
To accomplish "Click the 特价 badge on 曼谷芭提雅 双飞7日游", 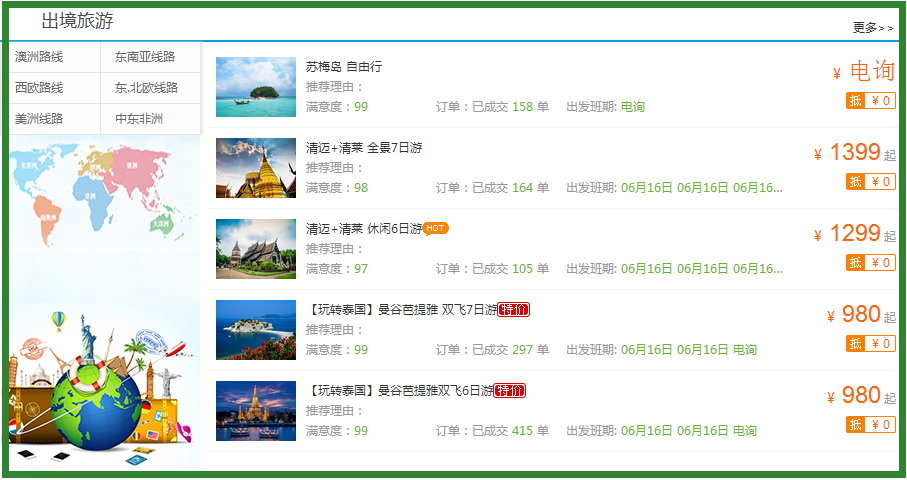I will pyautogui.click(x=513, y=310).
